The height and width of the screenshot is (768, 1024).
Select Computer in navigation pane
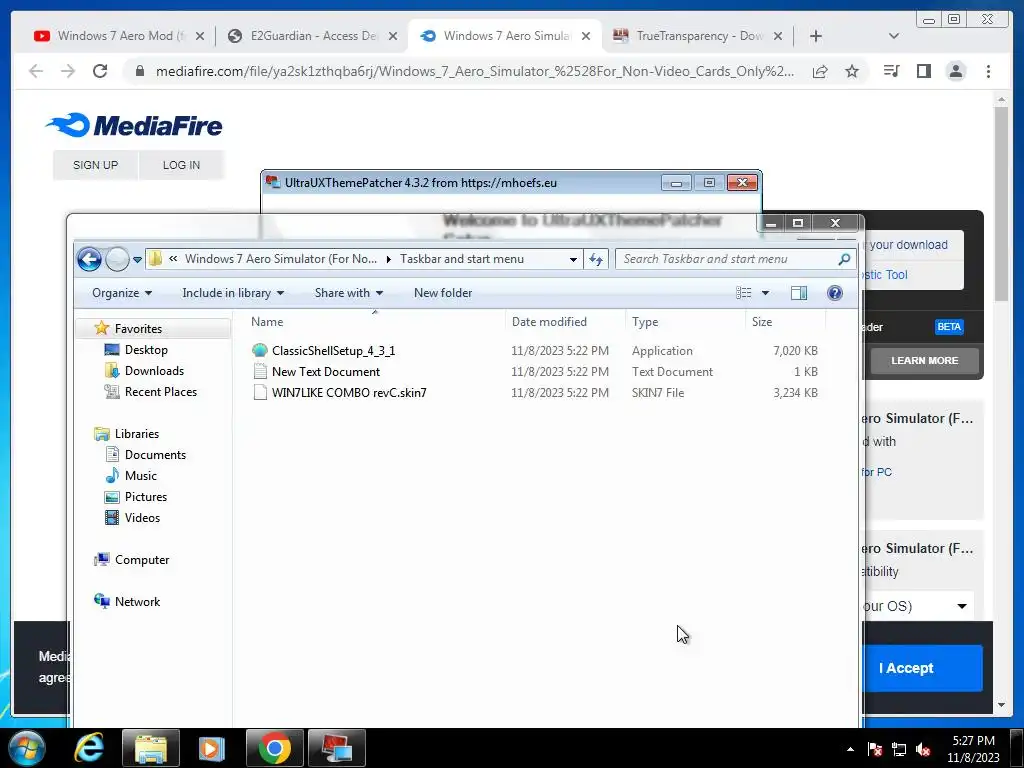(142, 560)
